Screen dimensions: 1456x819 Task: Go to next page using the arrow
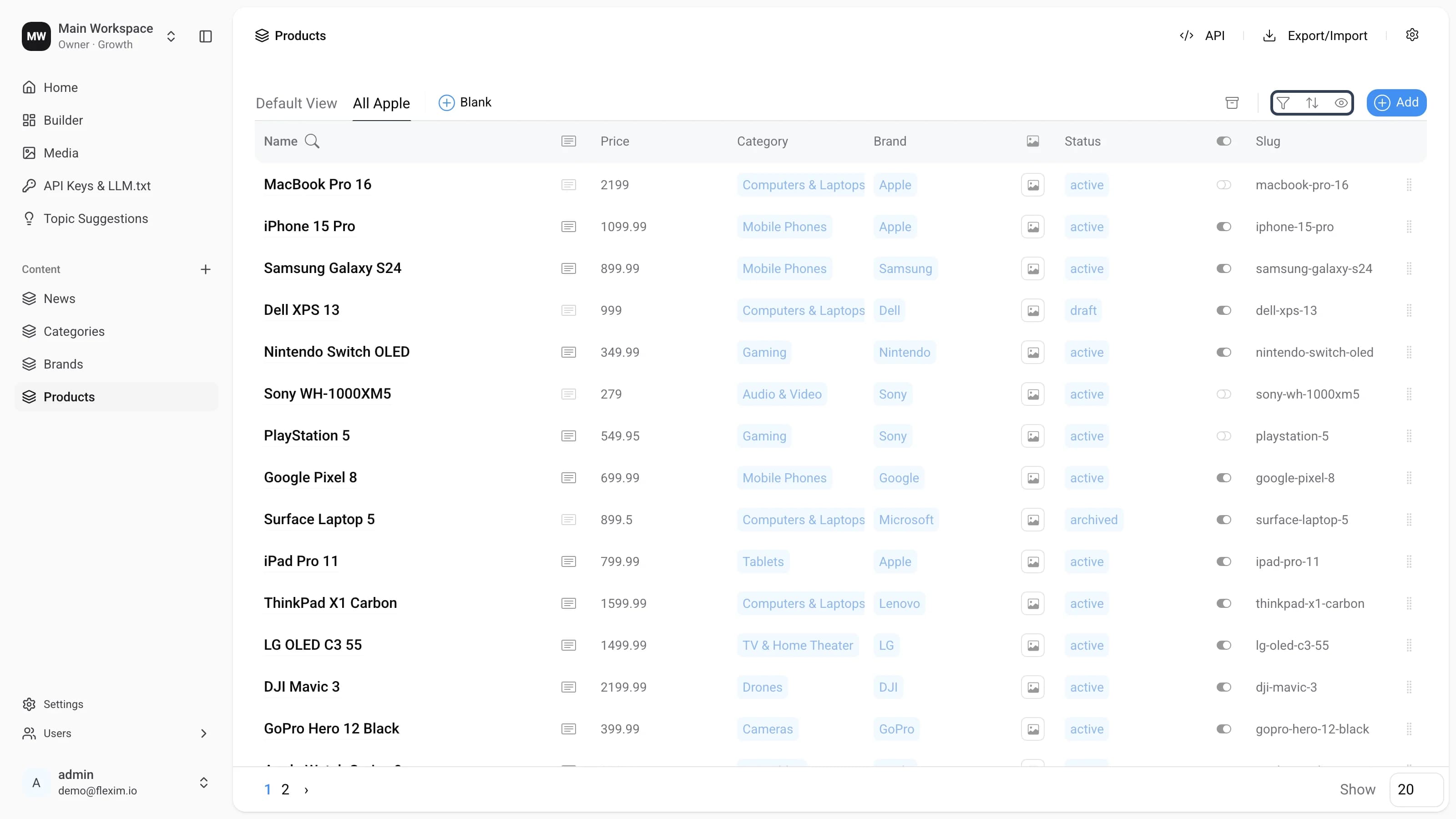[x=306, y=789]
